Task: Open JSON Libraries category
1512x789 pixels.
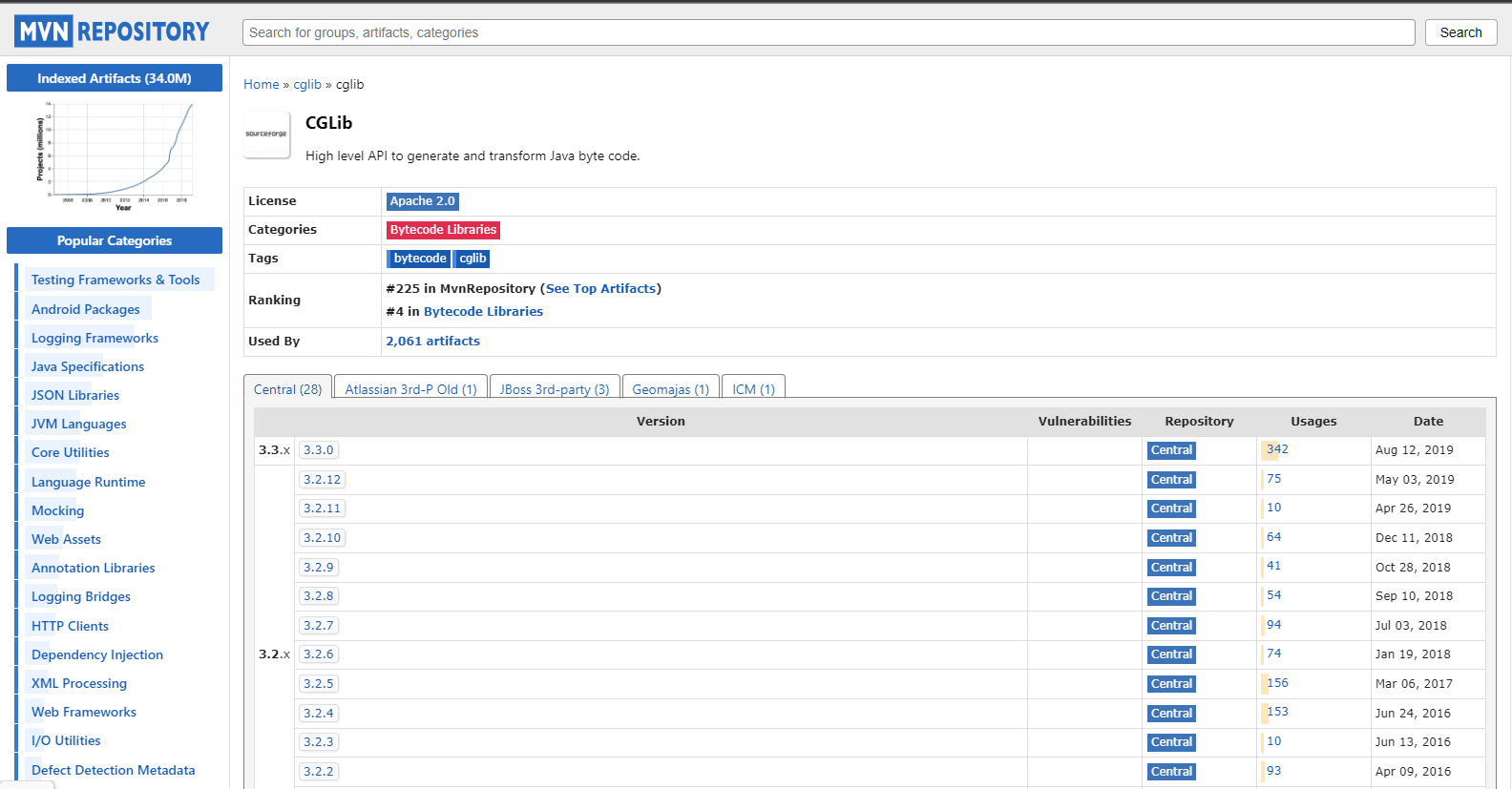Action: click(75, 395)
